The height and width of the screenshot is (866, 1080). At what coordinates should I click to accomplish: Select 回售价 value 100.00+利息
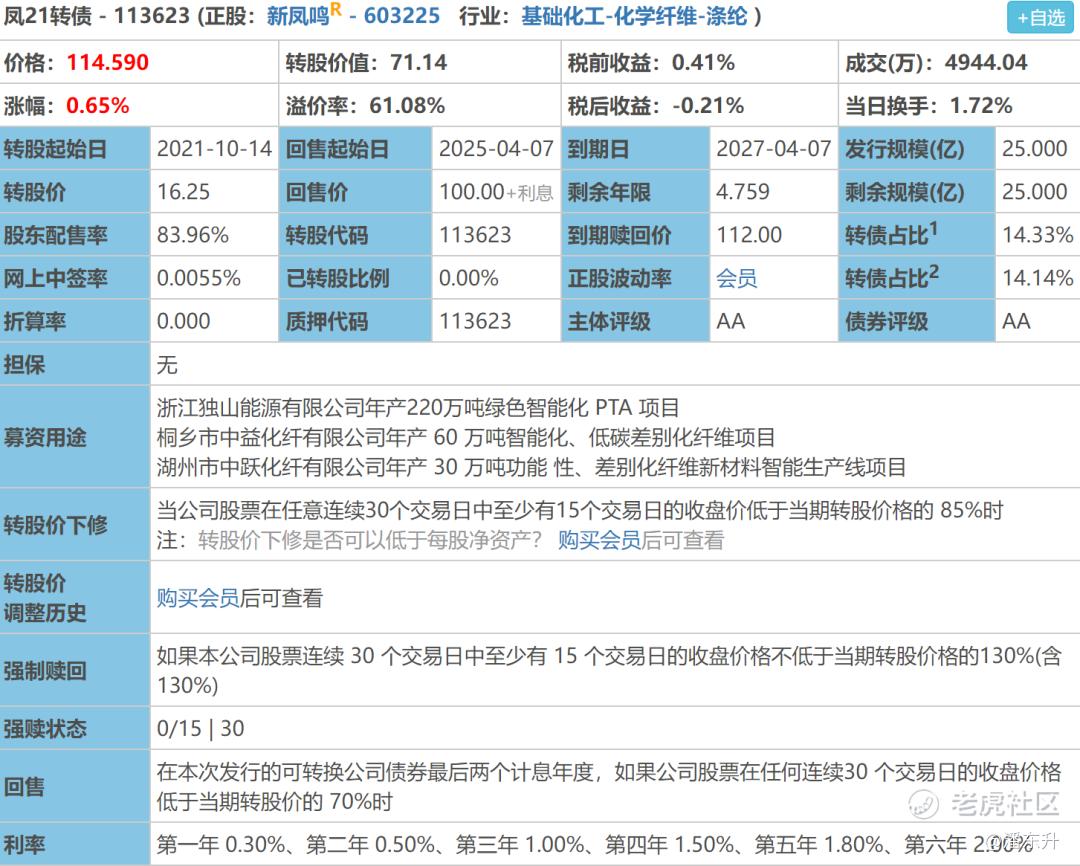tap(496, 192)
